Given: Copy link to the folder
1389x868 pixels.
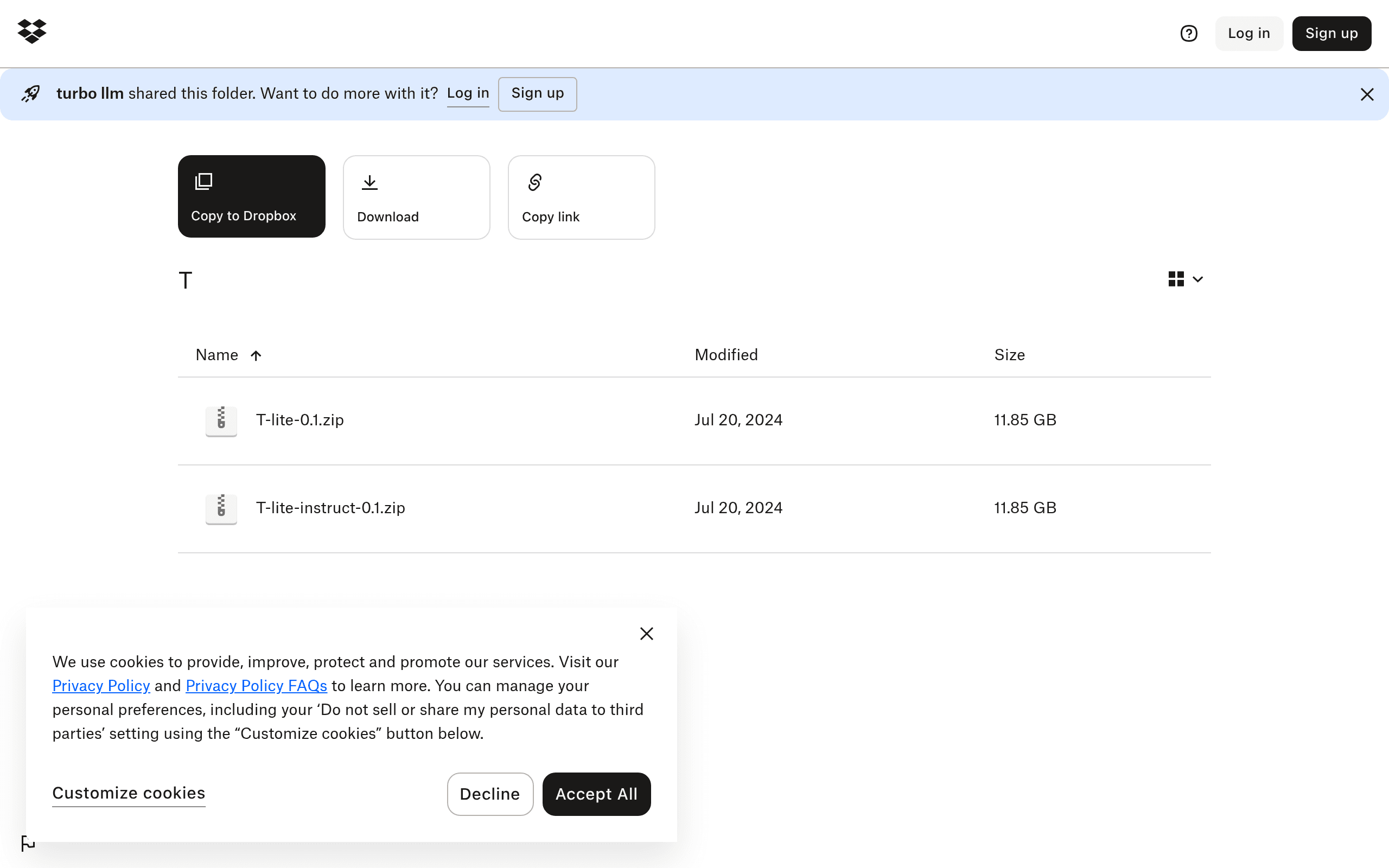Looking at the screenshot, I should [x=581, y=197].
